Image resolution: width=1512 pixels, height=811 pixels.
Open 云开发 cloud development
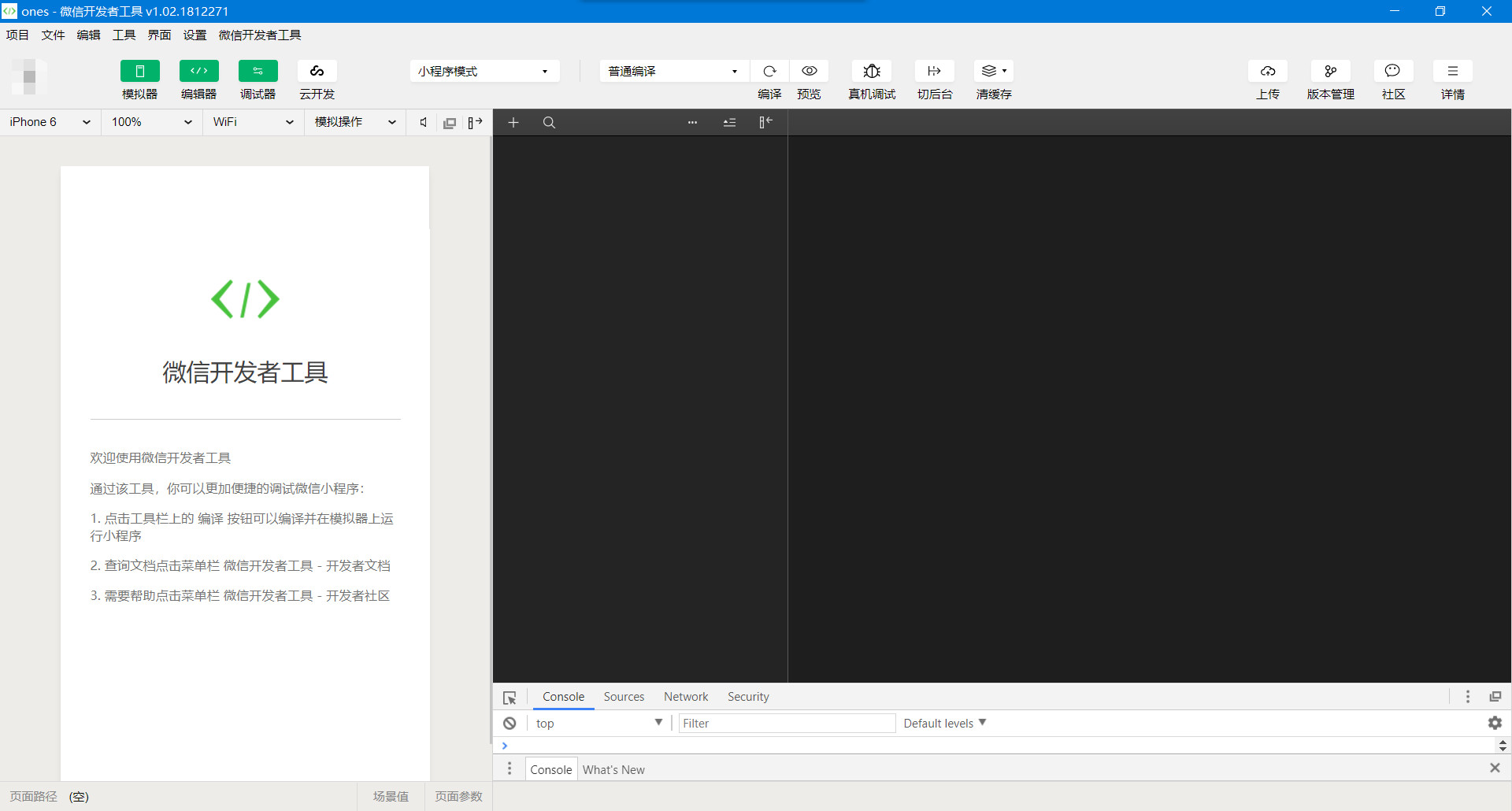click(317, 71)
